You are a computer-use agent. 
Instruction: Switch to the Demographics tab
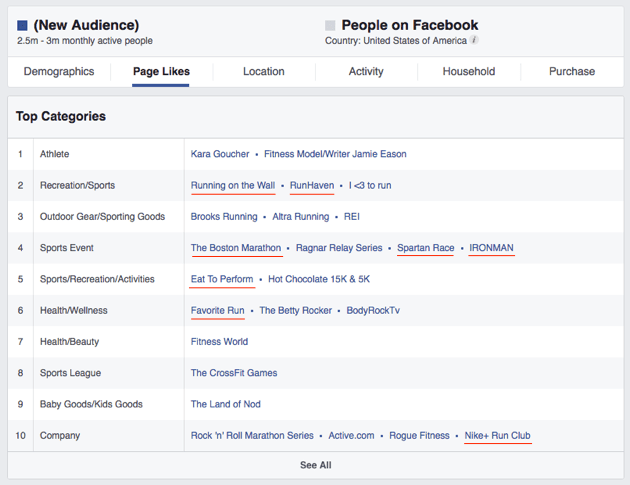(x=59, y=72)
